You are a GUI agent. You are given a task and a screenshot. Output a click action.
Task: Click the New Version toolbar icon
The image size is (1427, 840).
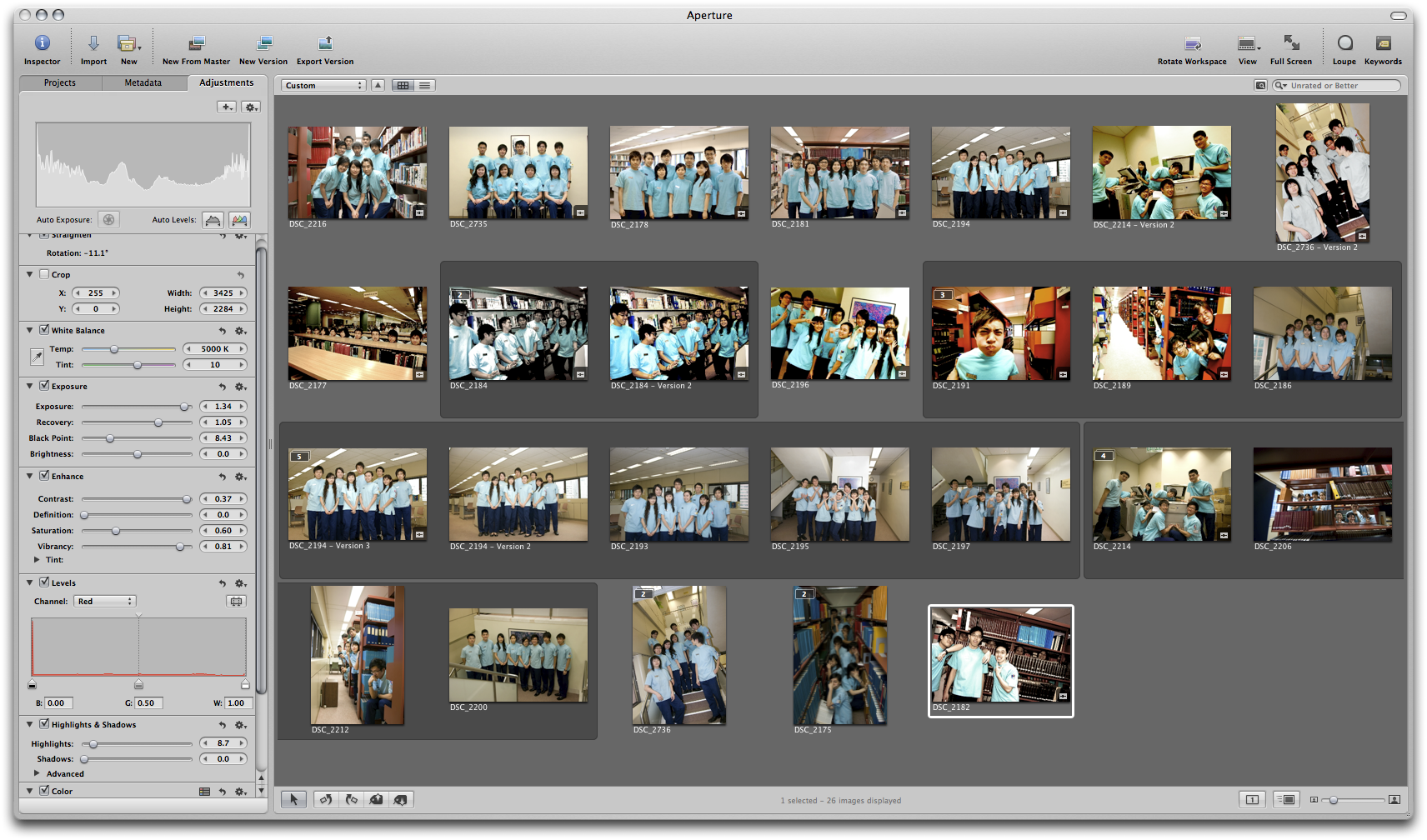[263, 43]
